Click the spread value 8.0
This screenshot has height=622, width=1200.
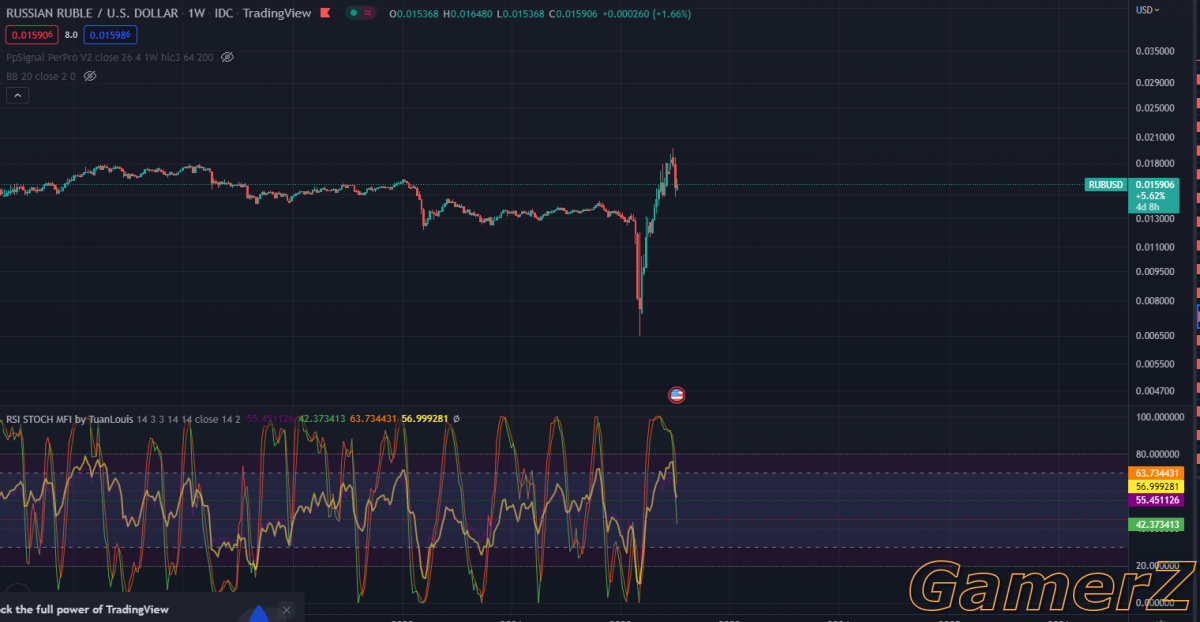(71, 35)
